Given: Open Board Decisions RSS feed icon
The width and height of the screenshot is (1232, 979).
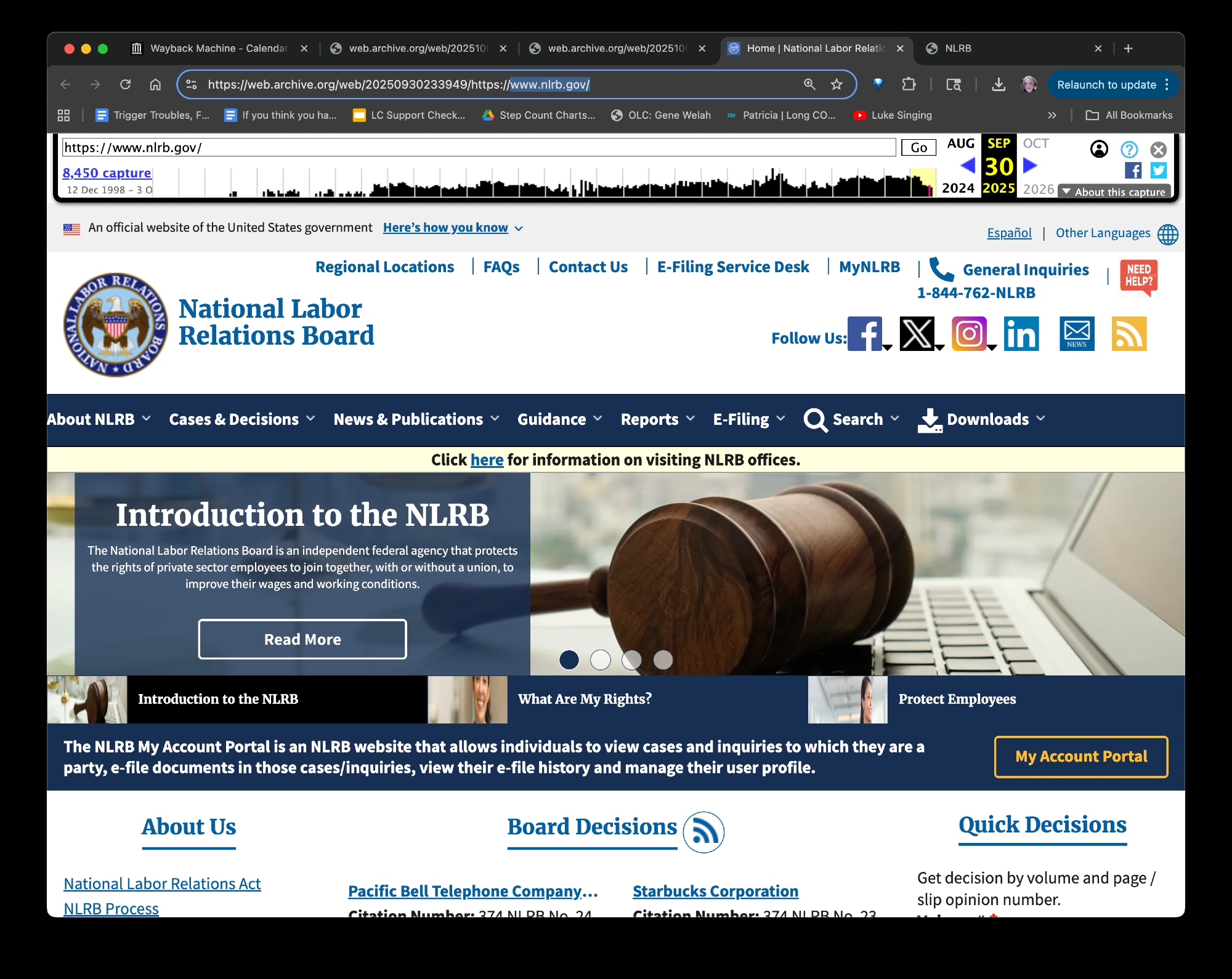Looking at the screenshot, I should point(703,832).
